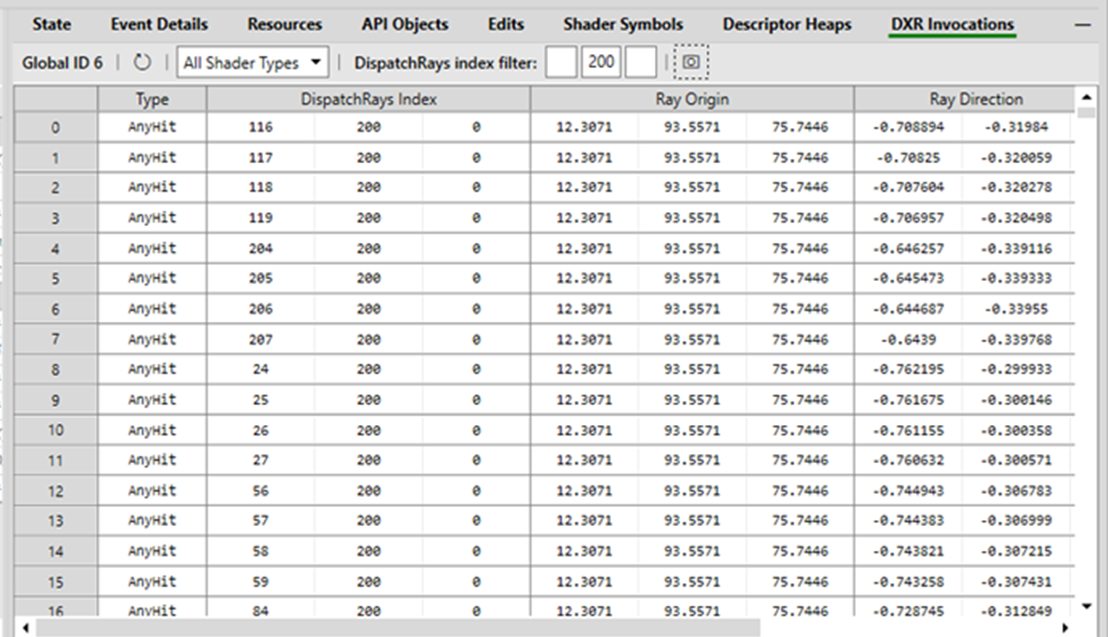The width and height of the screenshot is (1108, 637).
Task: Switch to the Resources tab
Action: [x=285, y=24]
